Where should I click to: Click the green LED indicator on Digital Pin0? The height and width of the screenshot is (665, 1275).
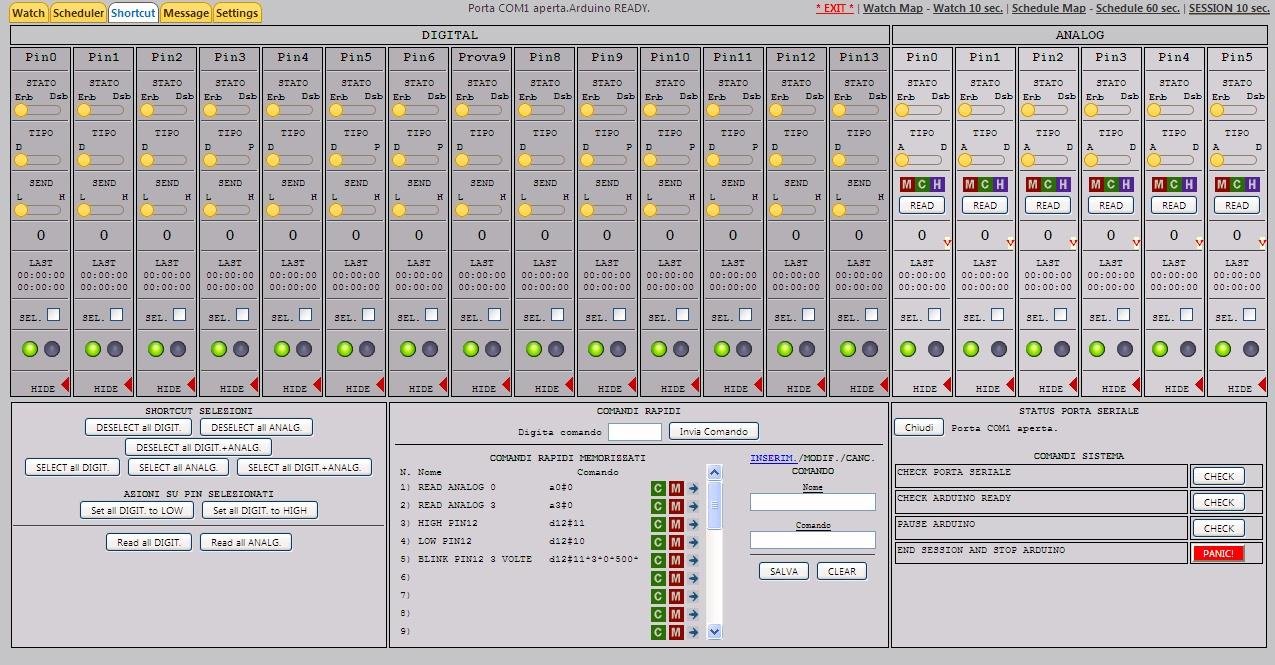coord(29,349)
